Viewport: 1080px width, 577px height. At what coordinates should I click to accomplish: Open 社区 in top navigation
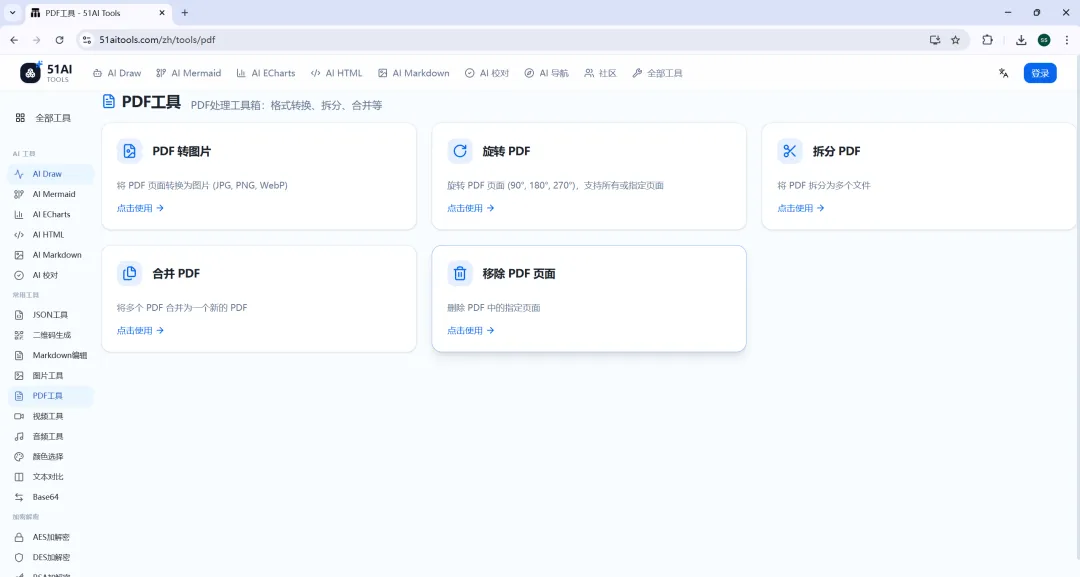tap(600, 73)
